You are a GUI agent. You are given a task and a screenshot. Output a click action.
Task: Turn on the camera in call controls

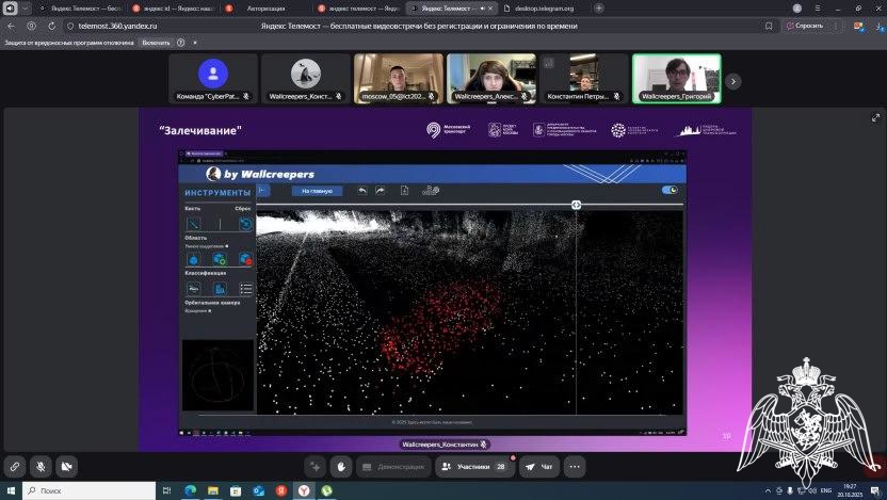point(67,467)
